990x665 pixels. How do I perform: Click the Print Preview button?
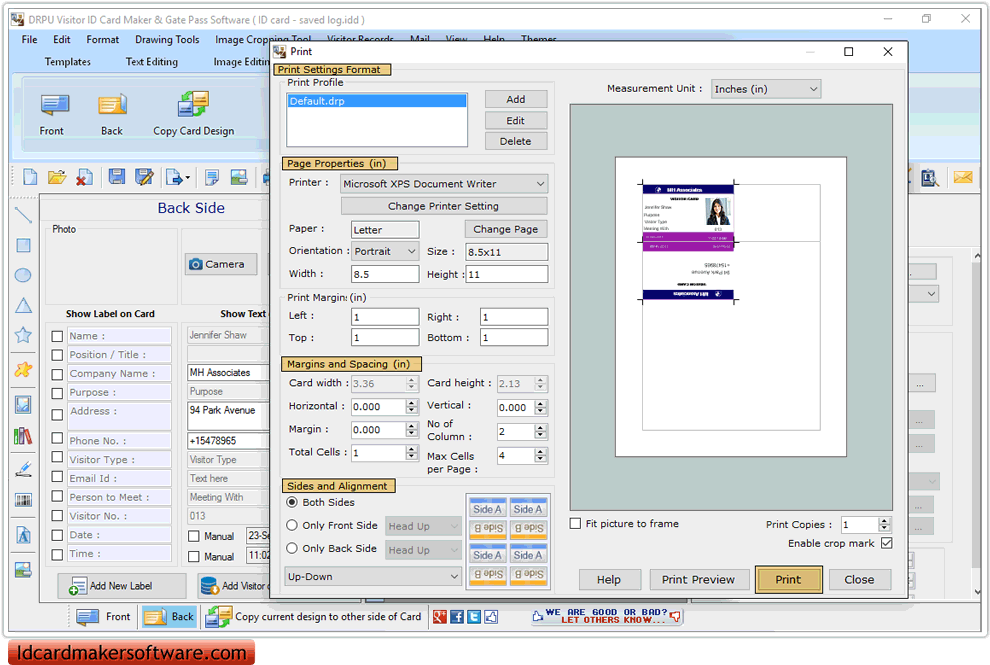click(x=699, y=579)
